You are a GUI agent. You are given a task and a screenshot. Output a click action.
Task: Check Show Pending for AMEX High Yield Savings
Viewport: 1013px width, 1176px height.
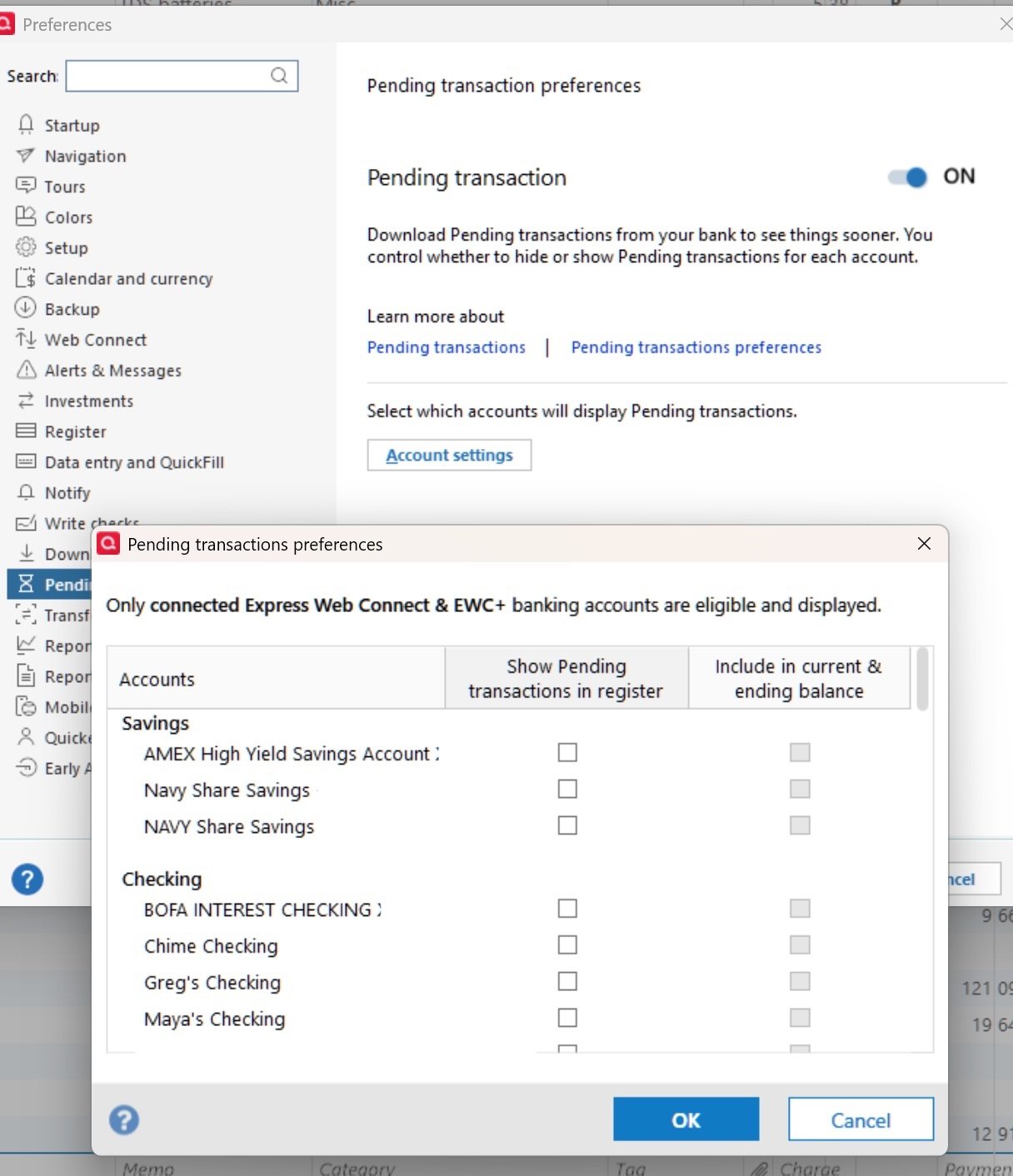(567, 752)
